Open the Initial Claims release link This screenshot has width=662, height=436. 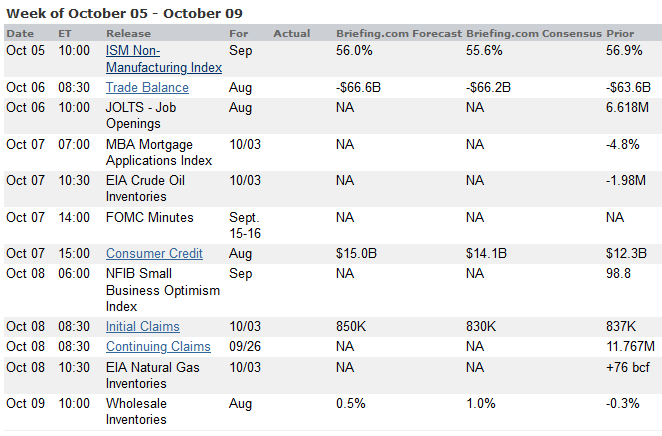[x=143, y=327]
